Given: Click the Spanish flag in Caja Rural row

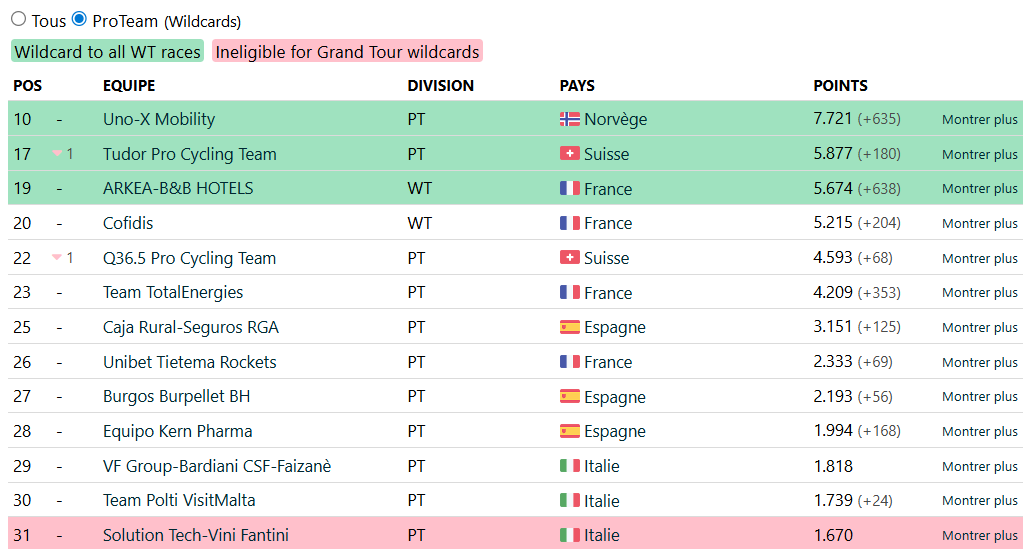Looking at the screenshot, I should click(570, 327).
